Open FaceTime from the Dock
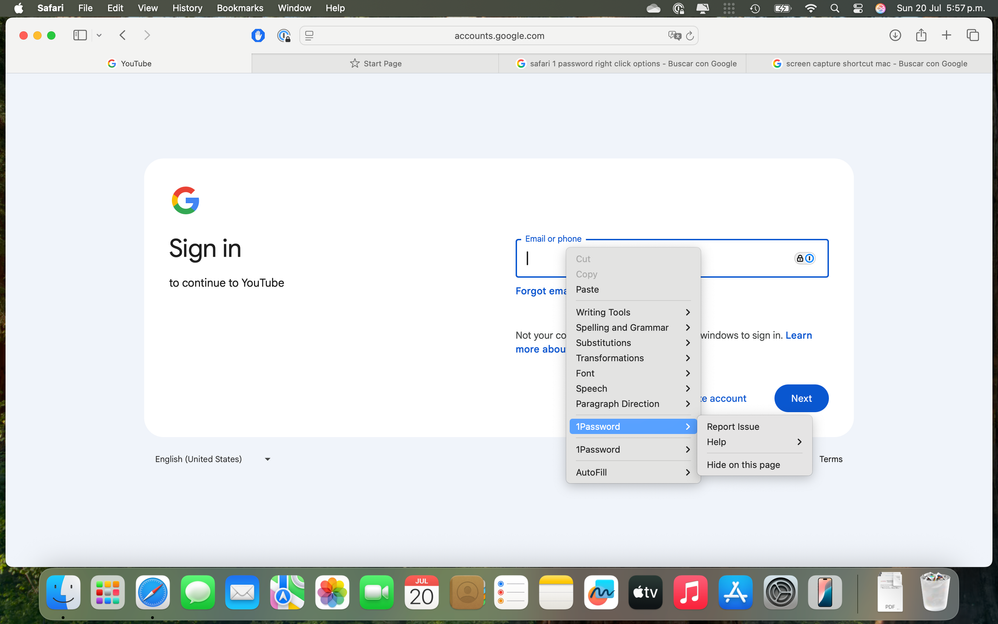998x624 pixels. coord(377,593)
